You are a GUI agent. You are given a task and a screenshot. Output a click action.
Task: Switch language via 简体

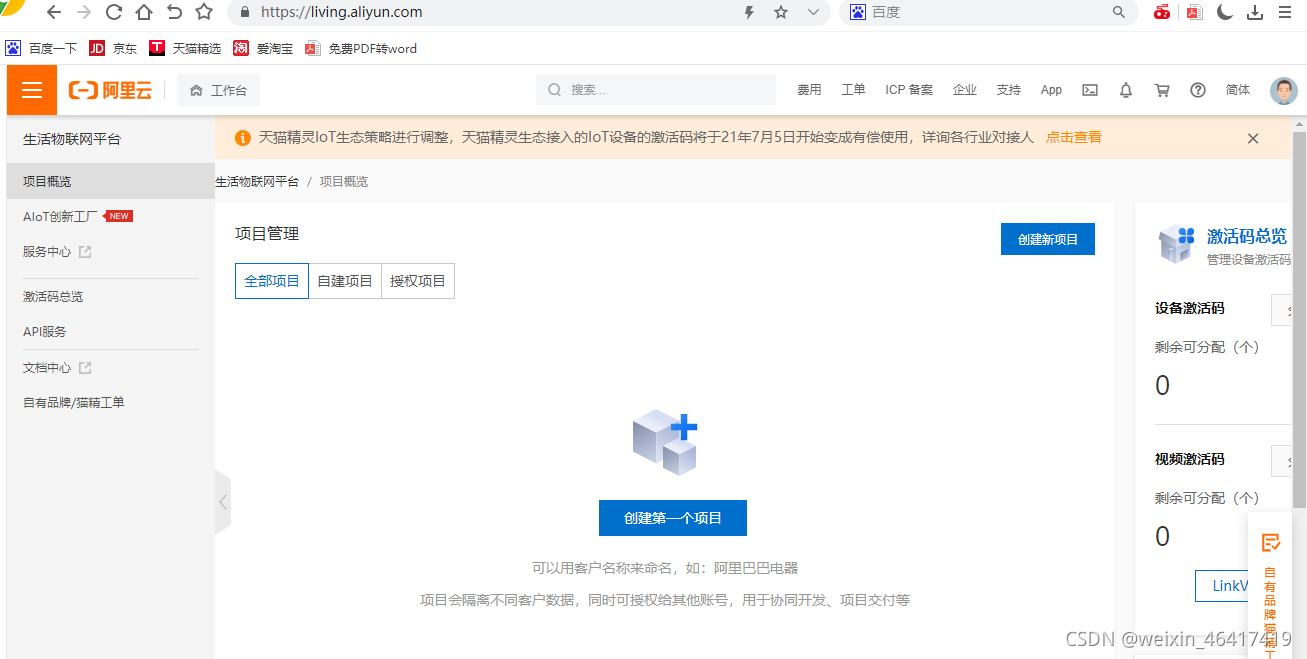tap(1238, 90)
